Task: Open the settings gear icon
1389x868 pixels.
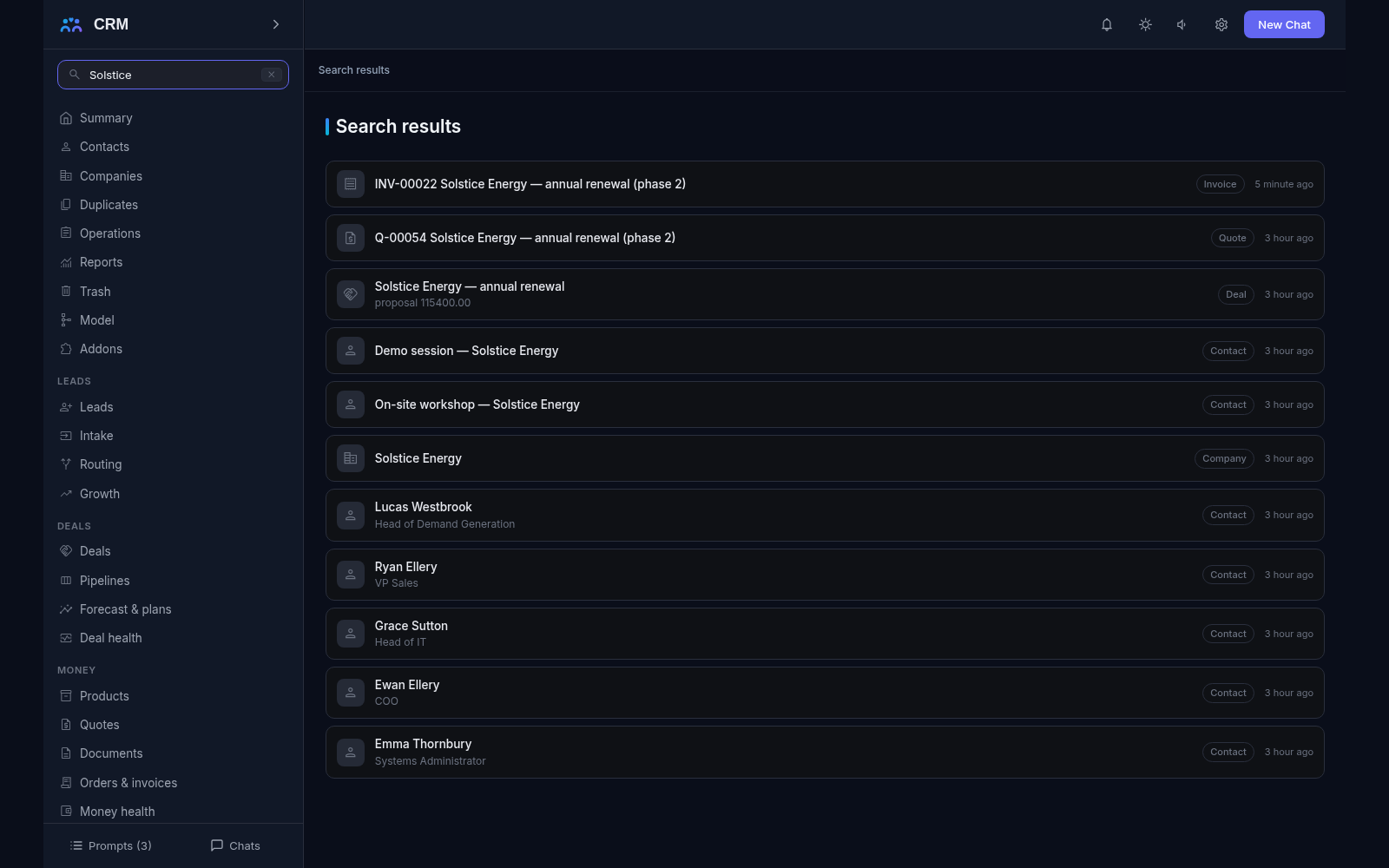Action: click(1221, 24)
